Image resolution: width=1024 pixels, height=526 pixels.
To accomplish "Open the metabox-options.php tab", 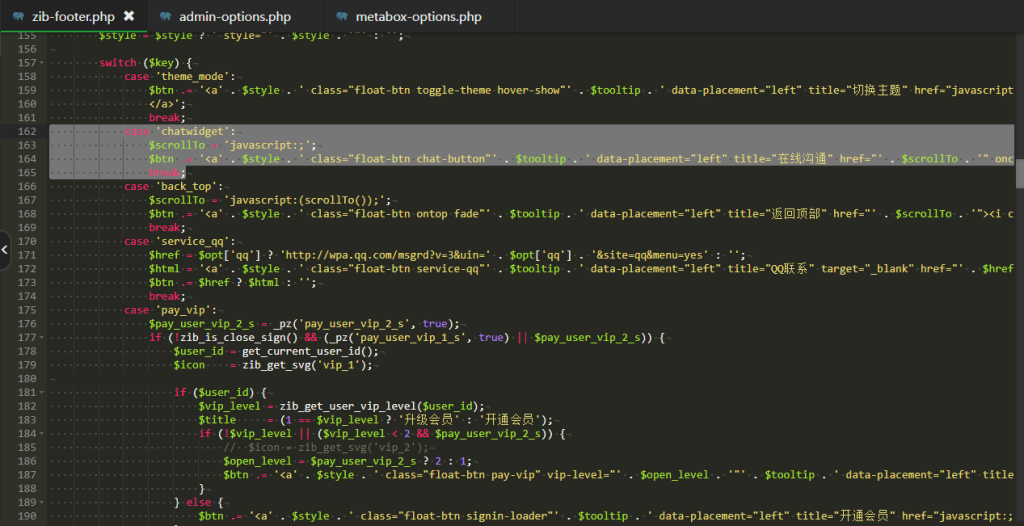I will coord(419,17).
